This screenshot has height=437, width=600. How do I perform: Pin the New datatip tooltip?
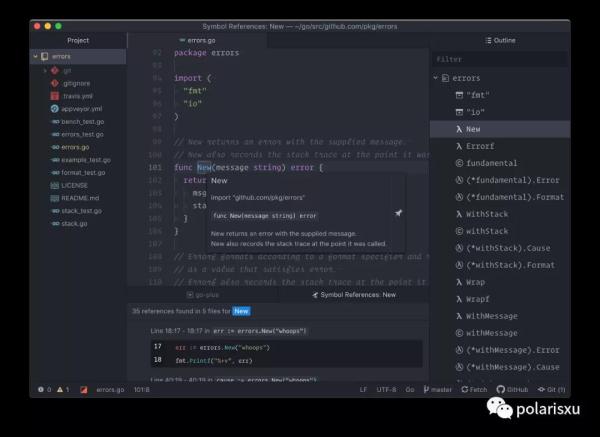tap(398, 213)
